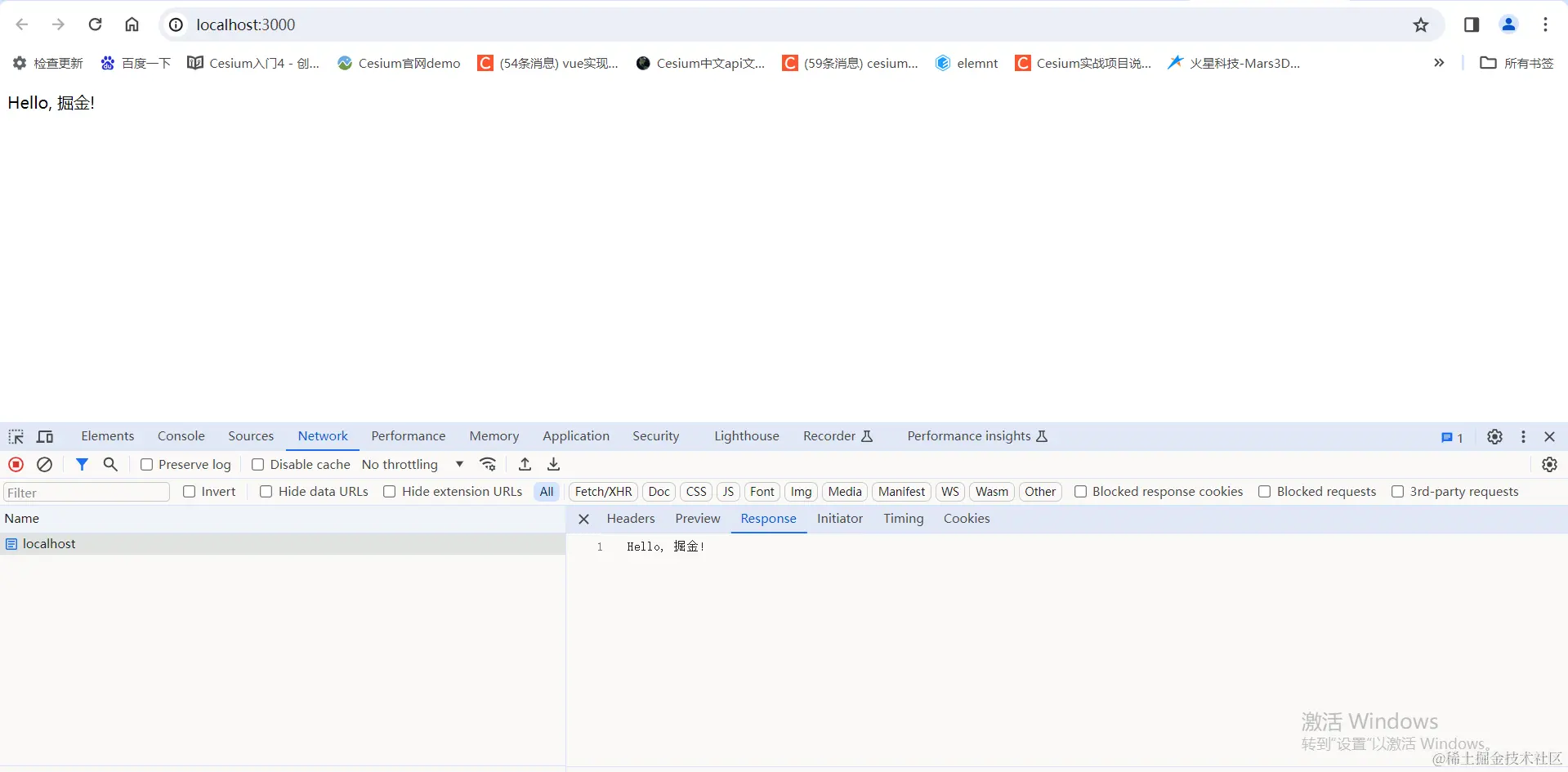
Task: Switch to the Sources tab
Action: pos(251,436)
